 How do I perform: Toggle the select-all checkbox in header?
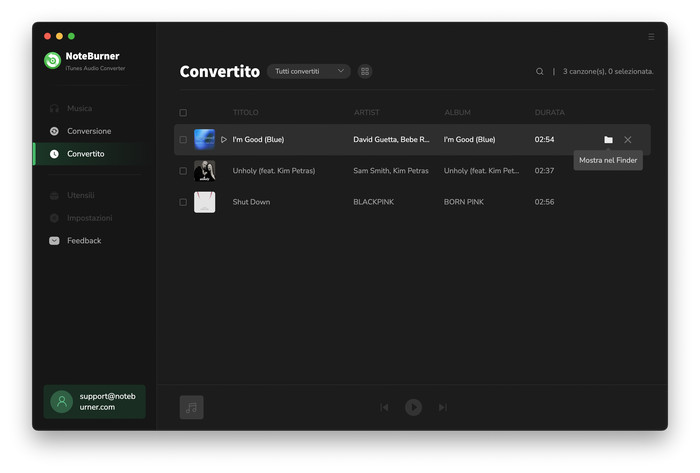click(183, 112)
